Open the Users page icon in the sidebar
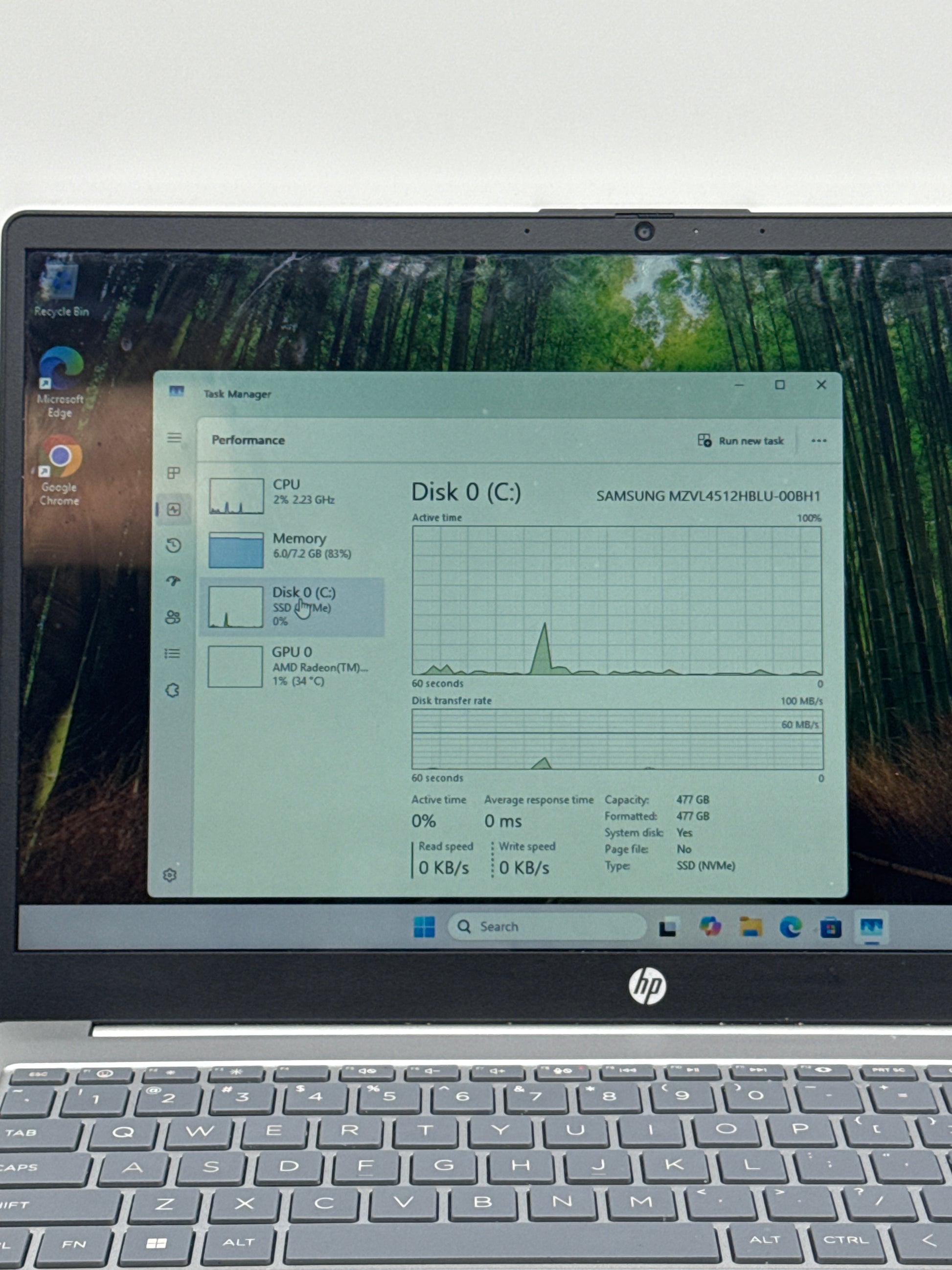The height and width of the screenshot is (1270, 952). click(x=173, y=617)
